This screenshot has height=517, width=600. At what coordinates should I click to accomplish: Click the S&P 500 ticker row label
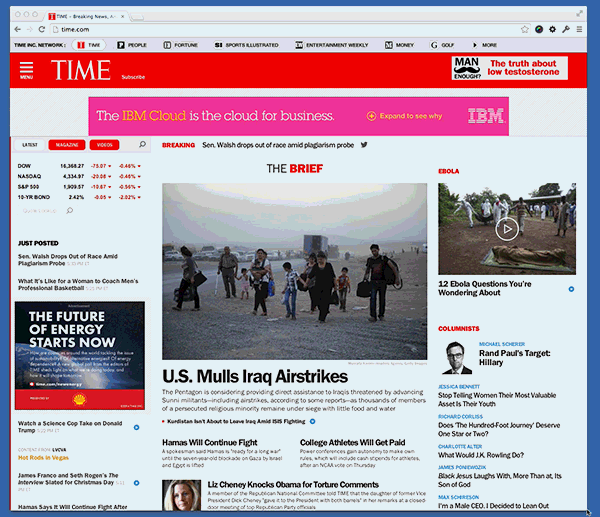[28, 187]
